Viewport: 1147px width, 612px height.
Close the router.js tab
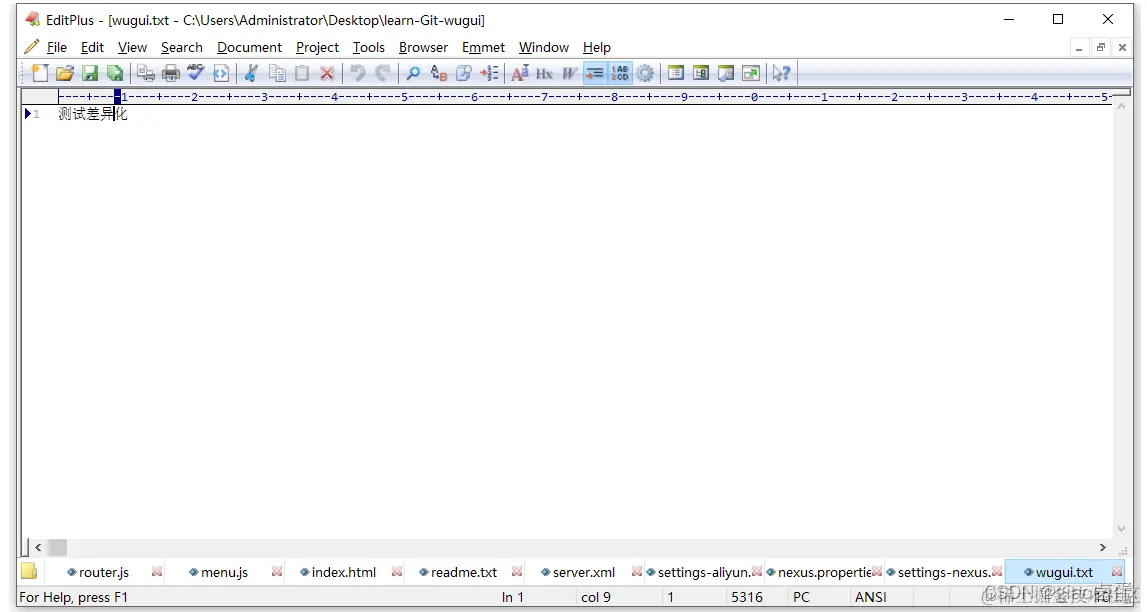pos(157,572)
